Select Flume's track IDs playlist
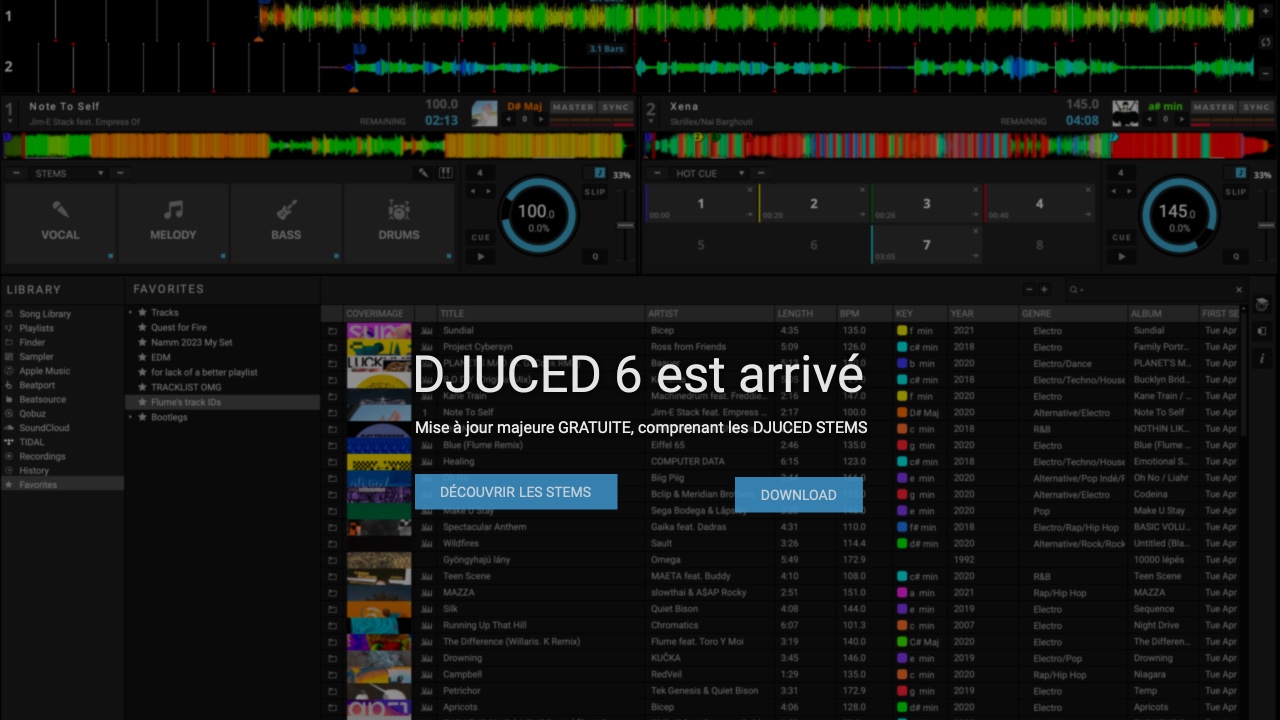 [x=223, y=402]
